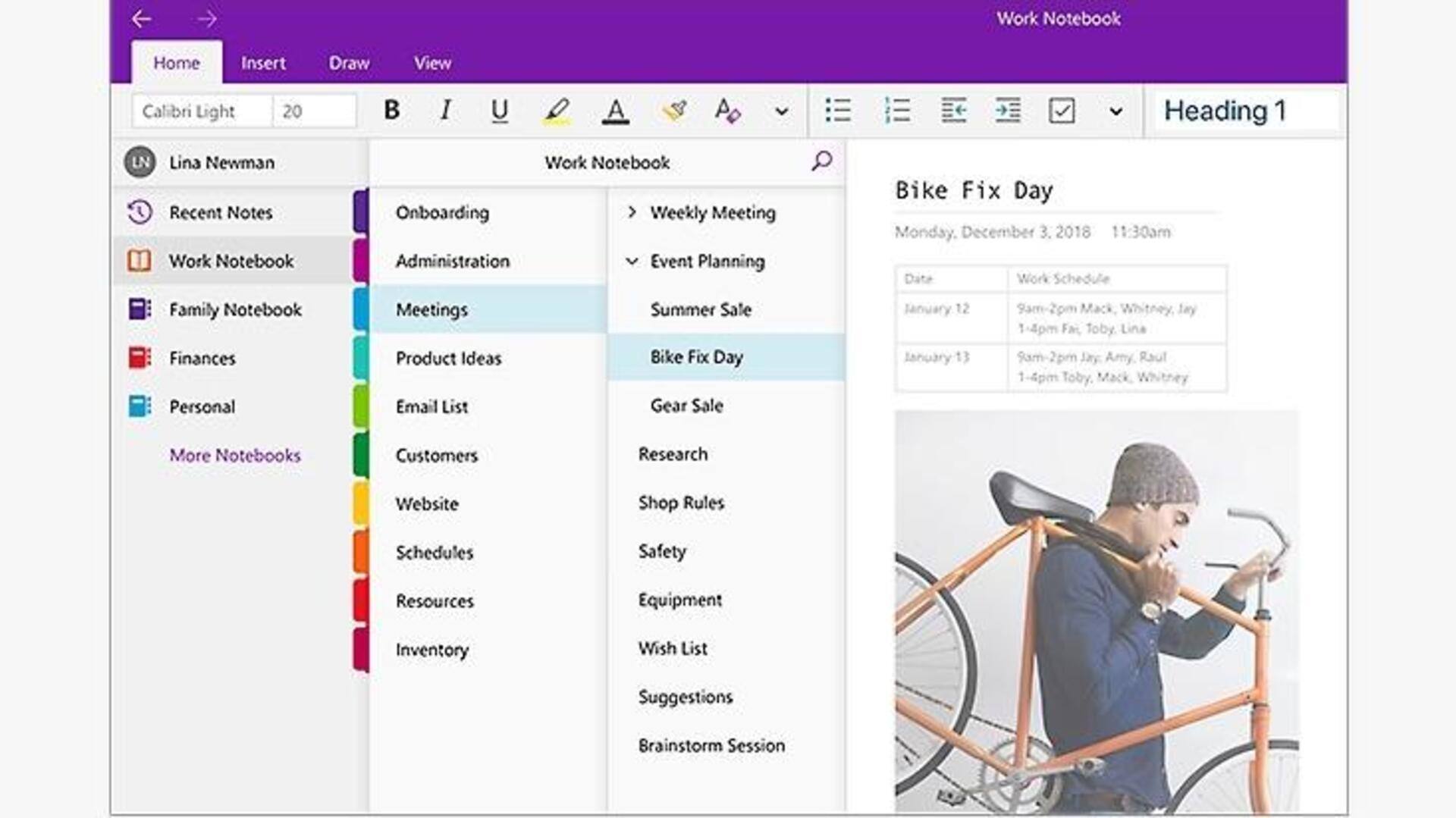Click the teal Product Ideas color tab
The width and height of the screenshot is (1456, 818).
coord(361,358)
